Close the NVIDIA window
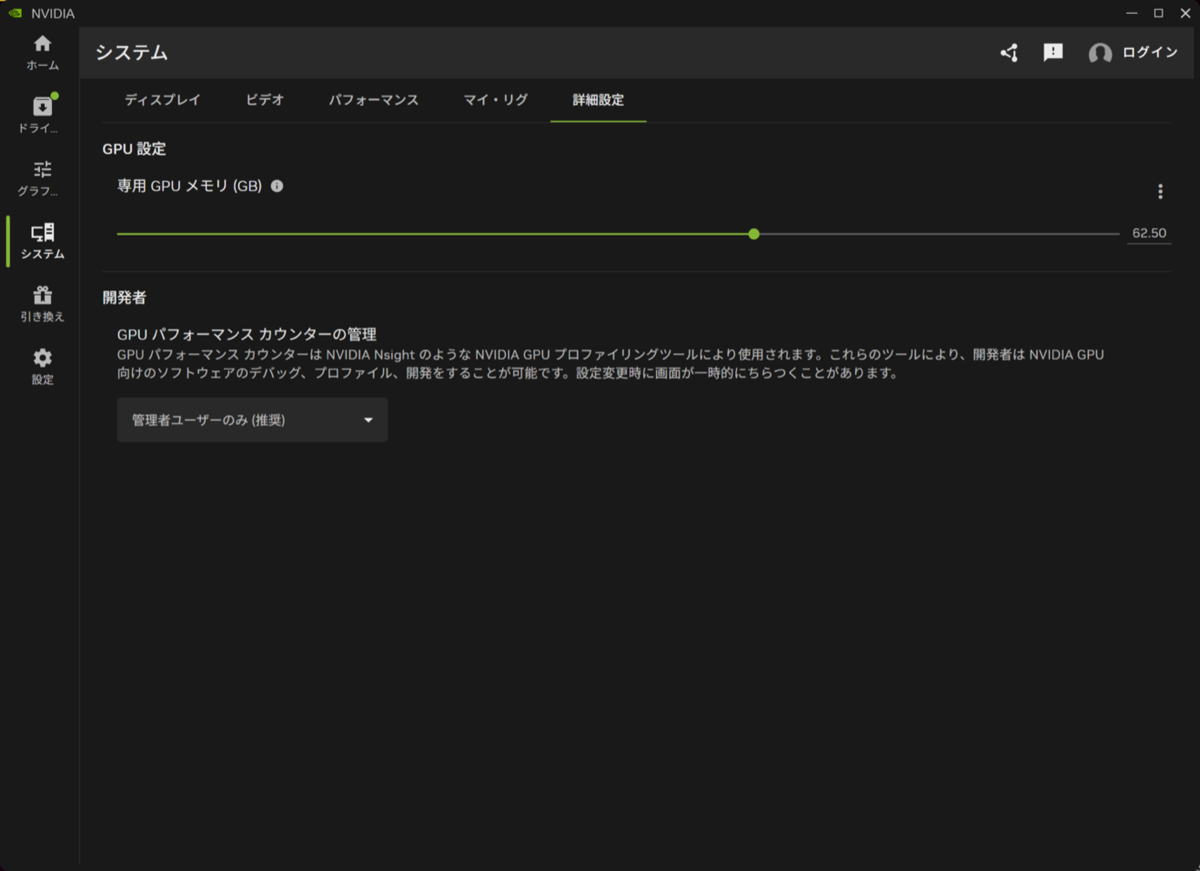Image resolution: width=1200 pixels, height=871 pixels. pos(1185,13)
